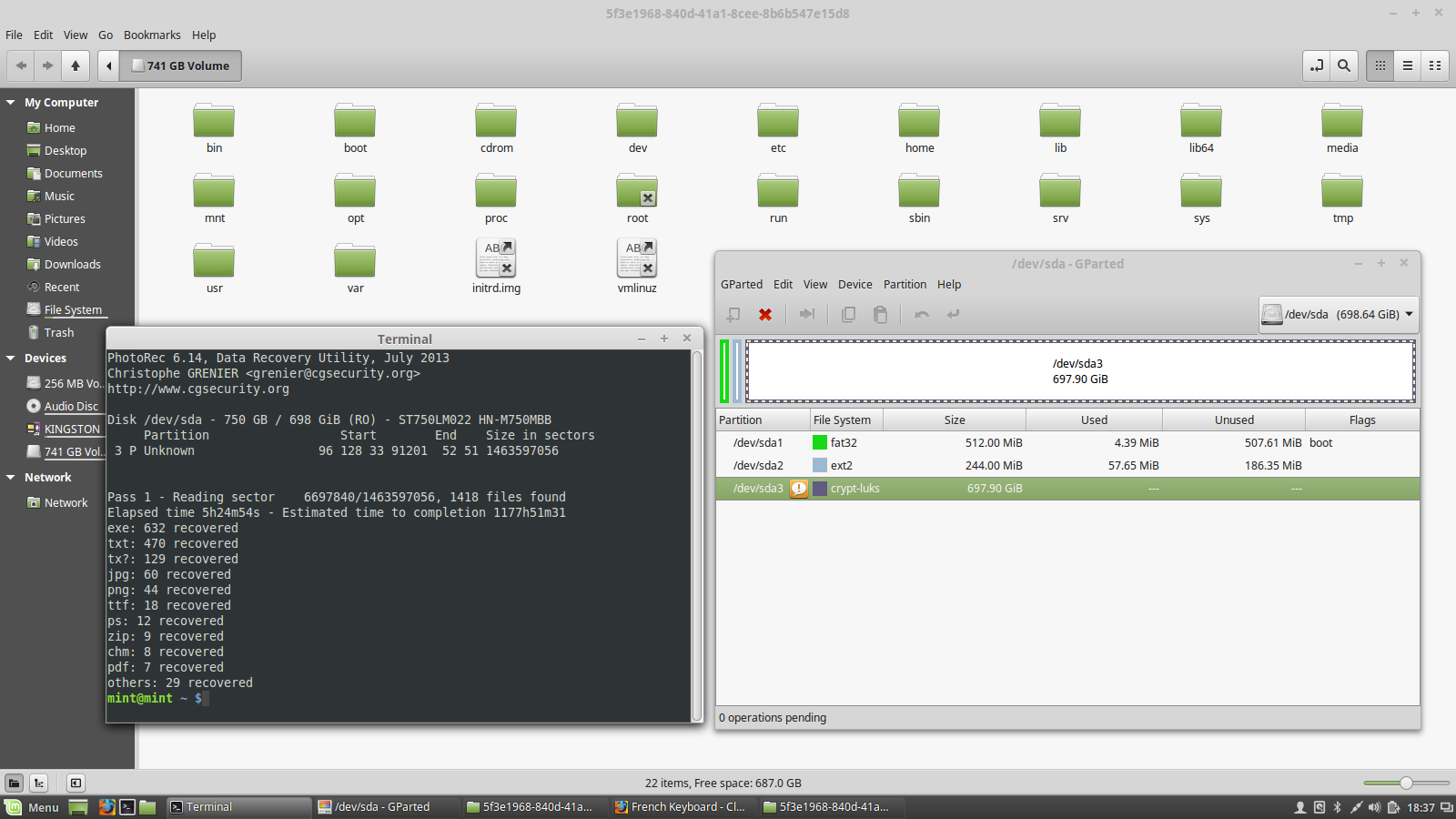
Task: Show places in sidebar button
Action: click(14, 783)
